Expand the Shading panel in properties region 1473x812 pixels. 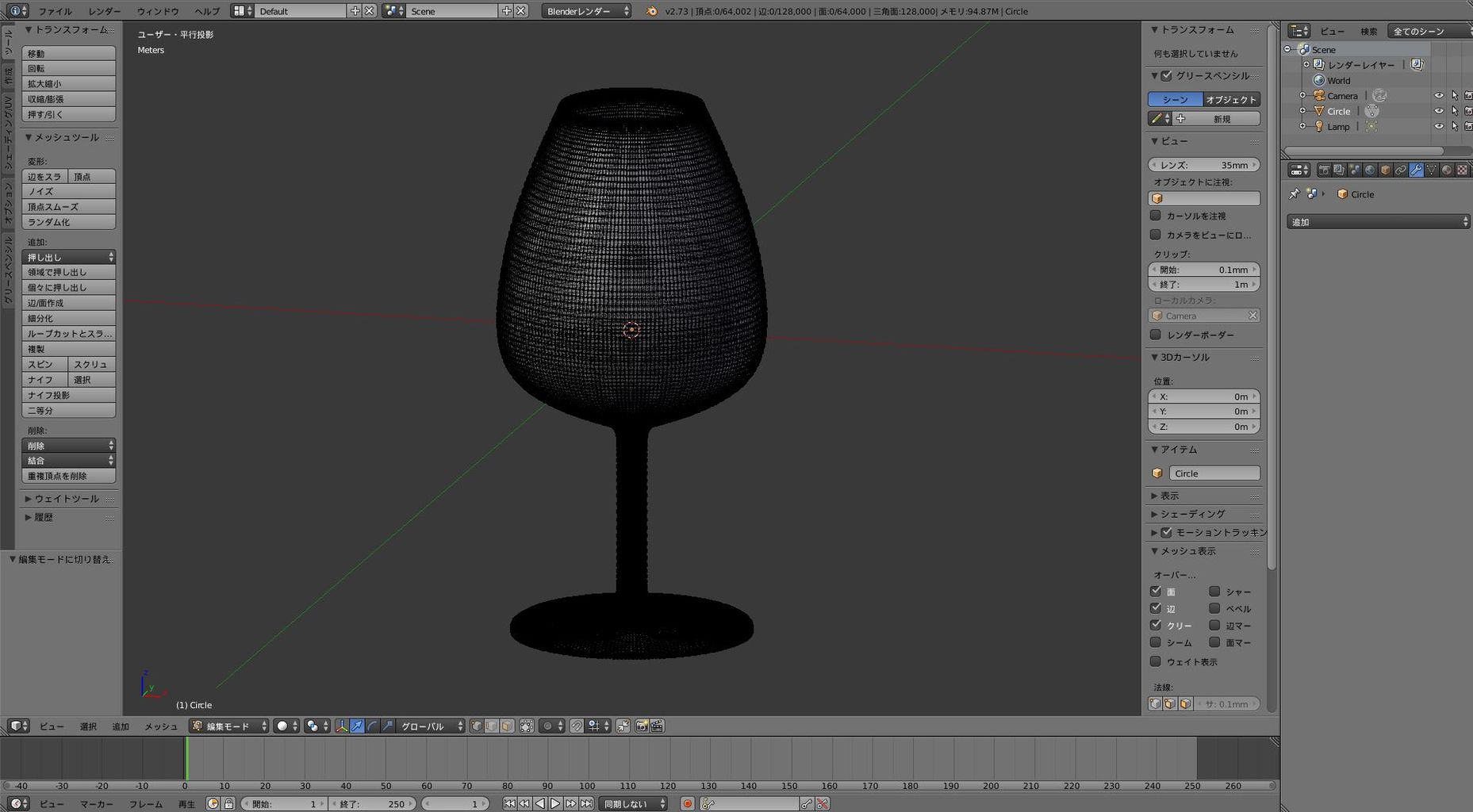pos(1193,514)
